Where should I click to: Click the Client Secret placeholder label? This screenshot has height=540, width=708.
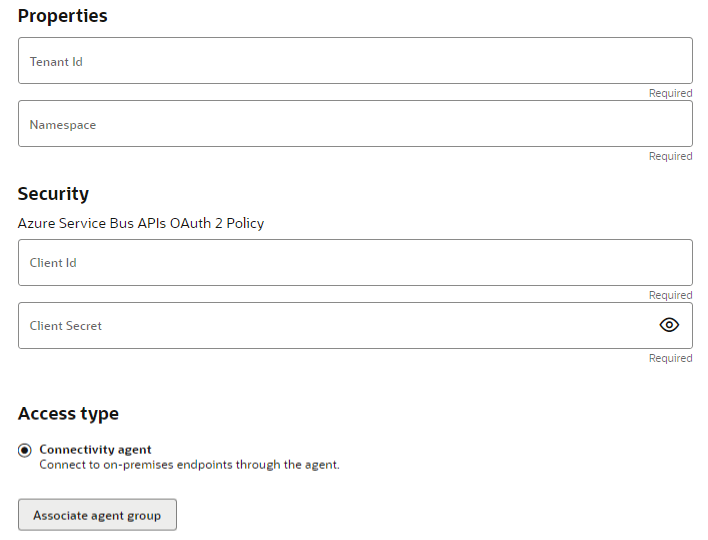66,326
